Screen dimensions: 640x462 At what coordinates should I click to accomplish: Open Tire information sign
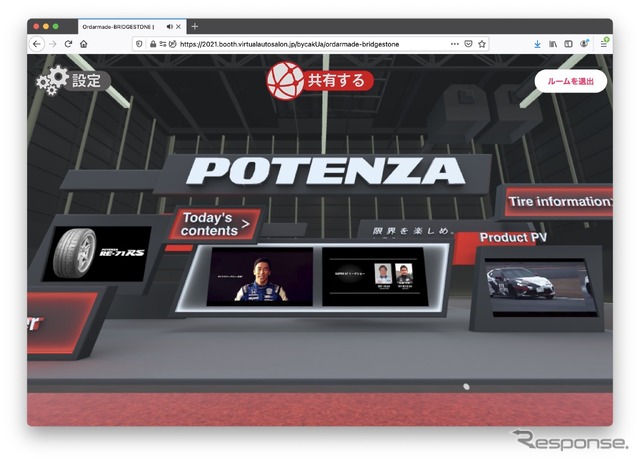pyautogui.click(x=558, y=202)
